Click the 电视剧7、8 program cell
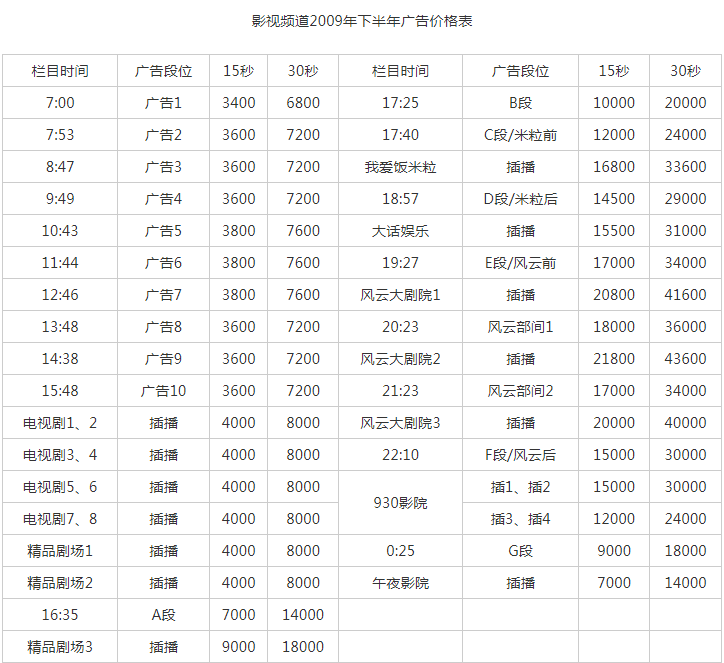The image size is (724, 663). [60, 518]
